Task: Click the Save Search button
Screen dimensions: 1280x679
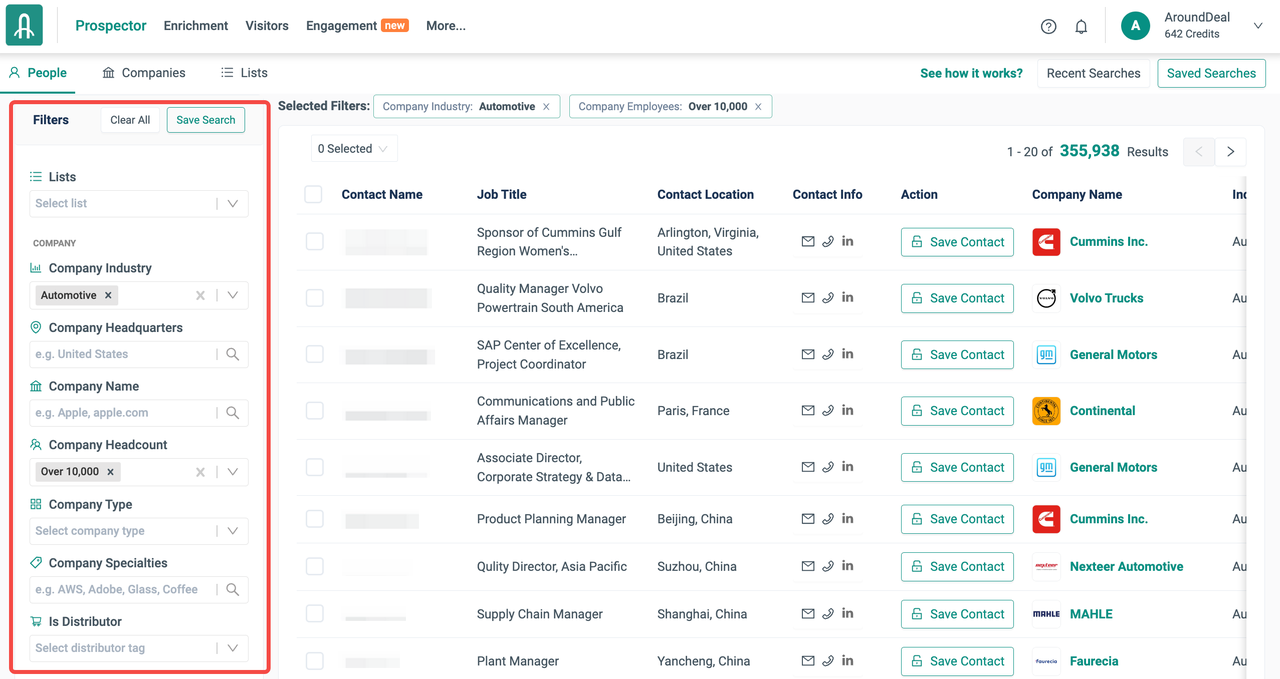Action: click(206, 120)
